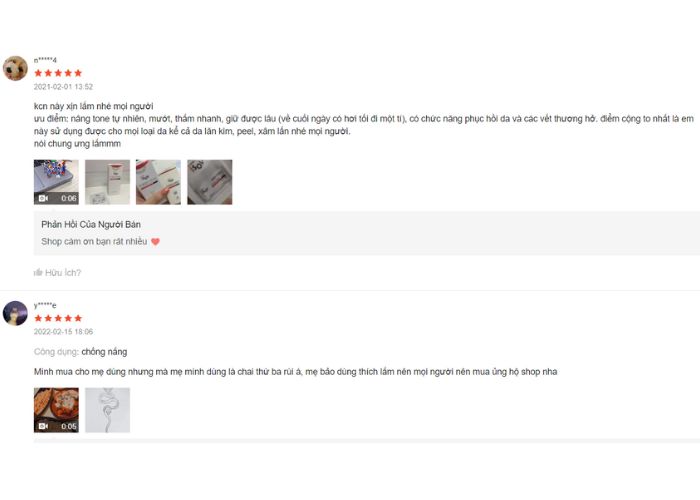The image size is (700, 500).
Task: Play the 0:06 review video thumbnail
Action: 56,182
